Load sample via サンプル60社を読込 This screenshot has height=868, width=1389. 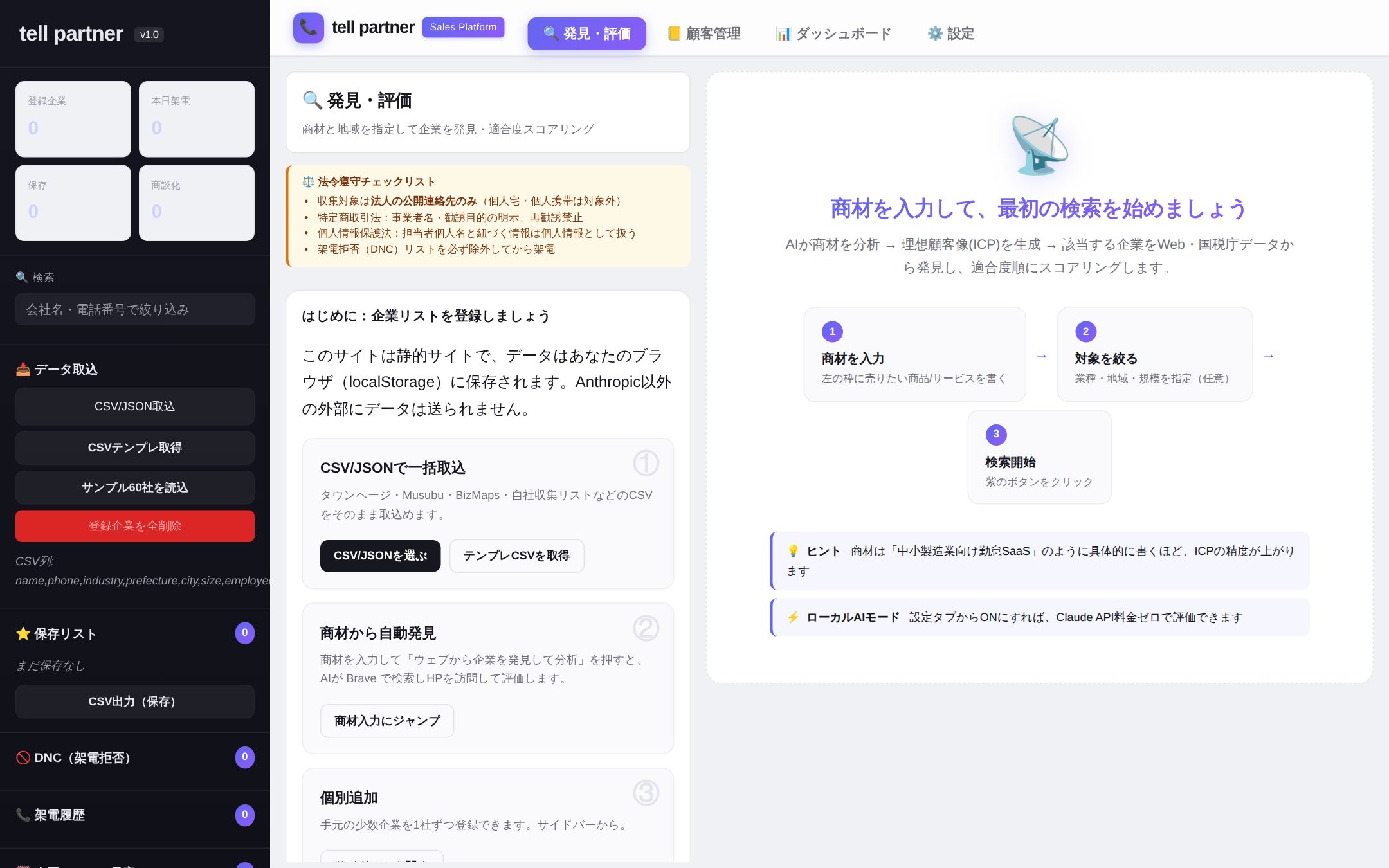click(135, 487)
